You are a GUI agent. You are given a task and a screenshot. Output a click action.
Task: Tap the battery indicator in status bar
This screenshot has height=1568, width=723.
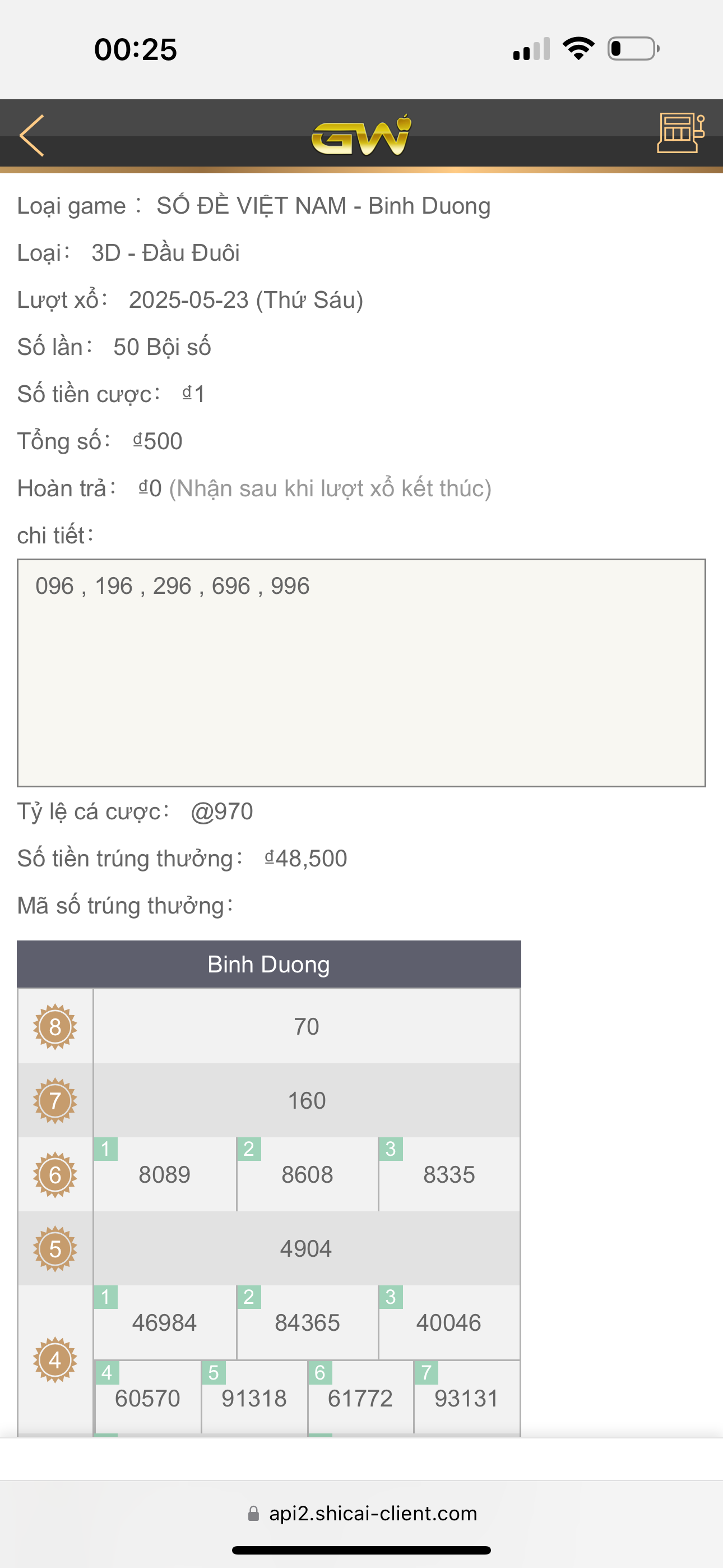pos(633,49)
